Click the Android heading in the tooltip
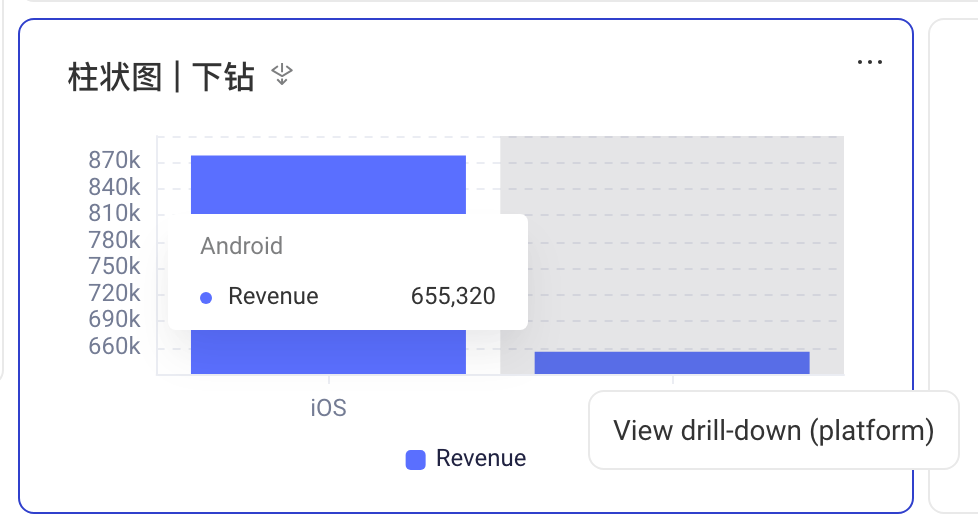This screenshot has width=978, height=530. [241, 246]
